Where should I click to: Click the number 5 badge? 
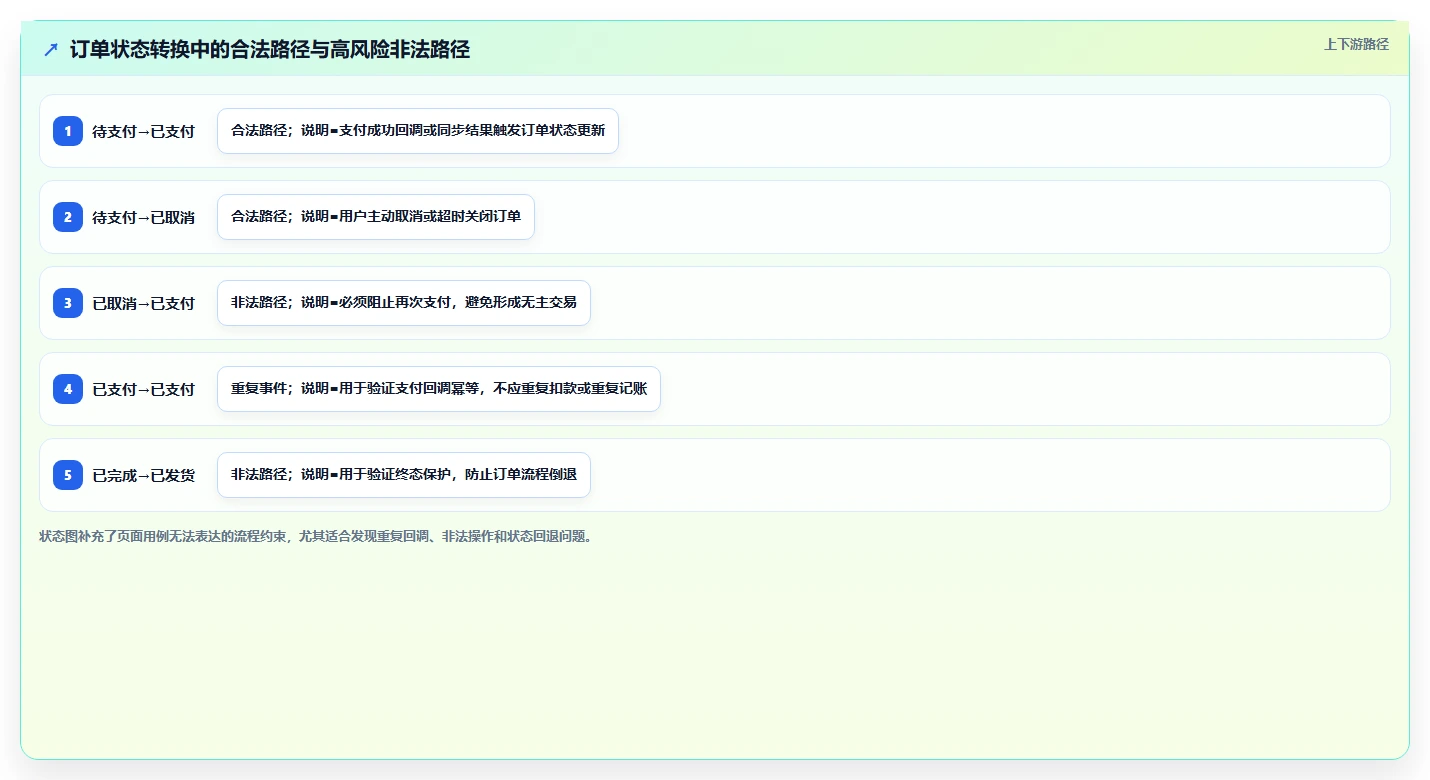coord(68,475)
